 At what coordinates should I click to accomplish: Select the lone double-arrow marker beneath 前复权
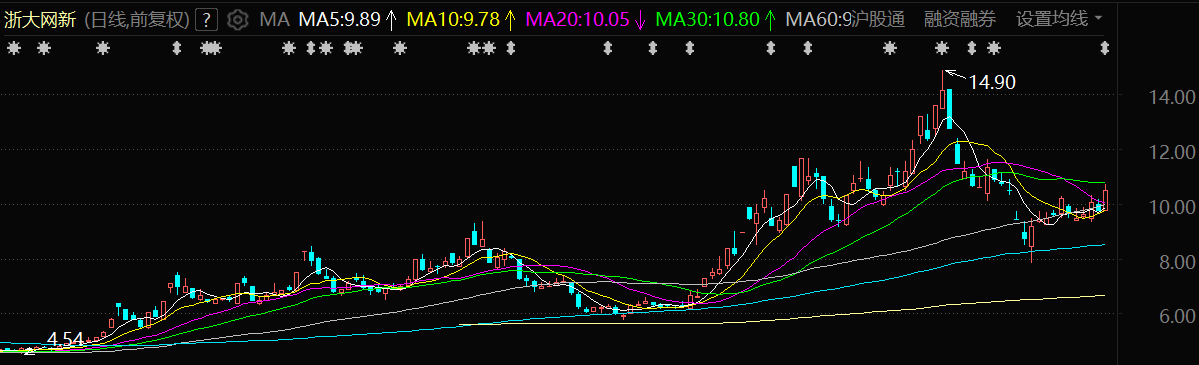tap(177, 49)
